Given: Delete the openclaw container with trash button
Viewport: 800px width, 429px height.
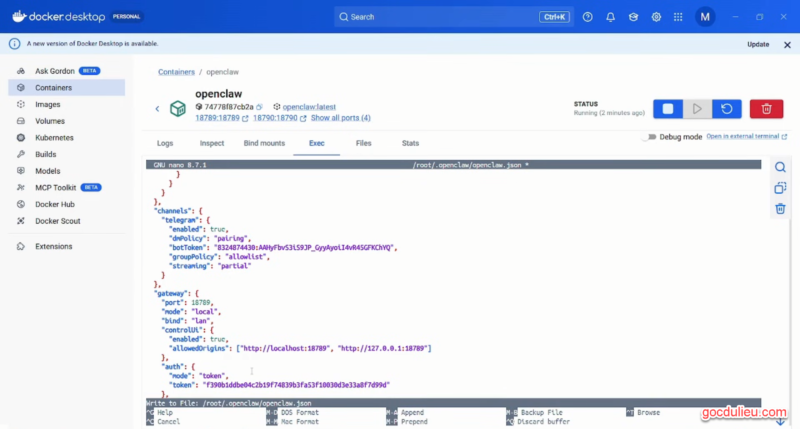Looking at the screenshot, I should (767, 109).
